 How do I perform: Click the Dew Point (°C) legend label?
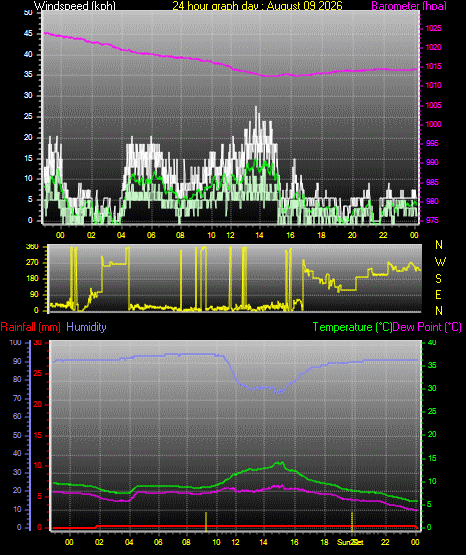(427, 327)
